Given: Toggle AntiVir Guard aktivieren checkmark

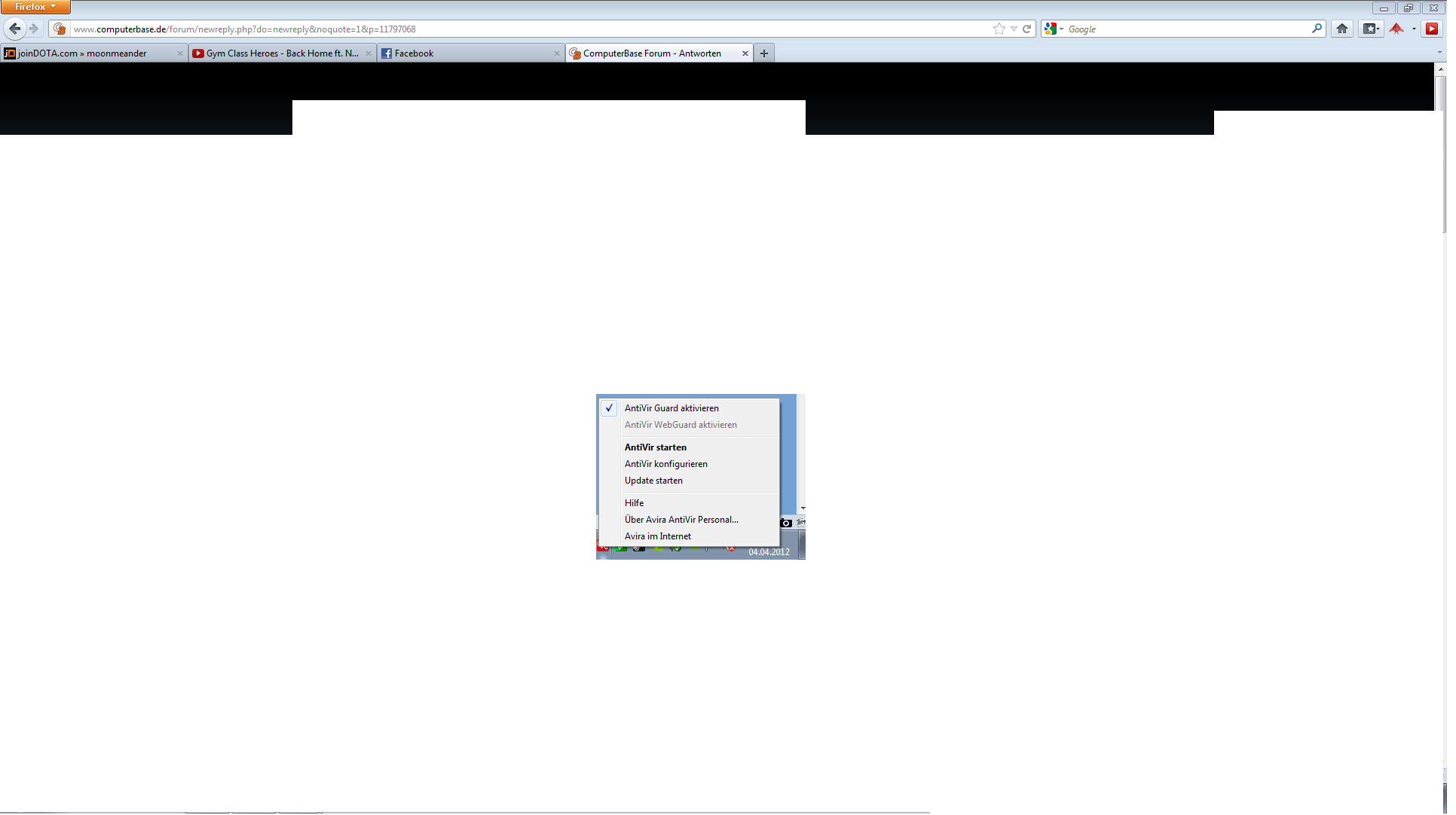Looking at the screenshot, I should [671, 408].
